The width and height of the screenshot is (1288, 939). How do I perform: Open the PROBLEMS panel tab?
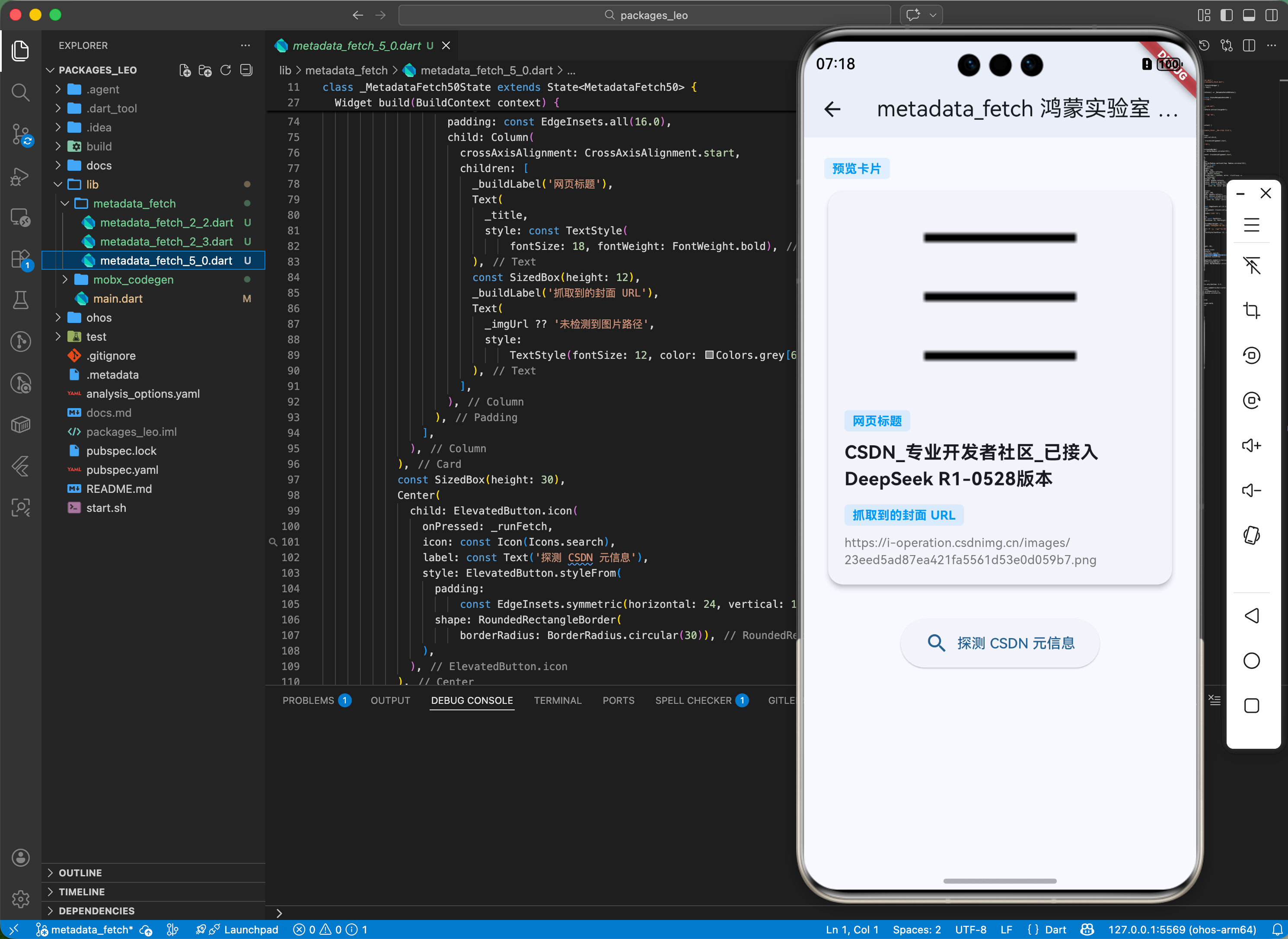tap(308, 700)
